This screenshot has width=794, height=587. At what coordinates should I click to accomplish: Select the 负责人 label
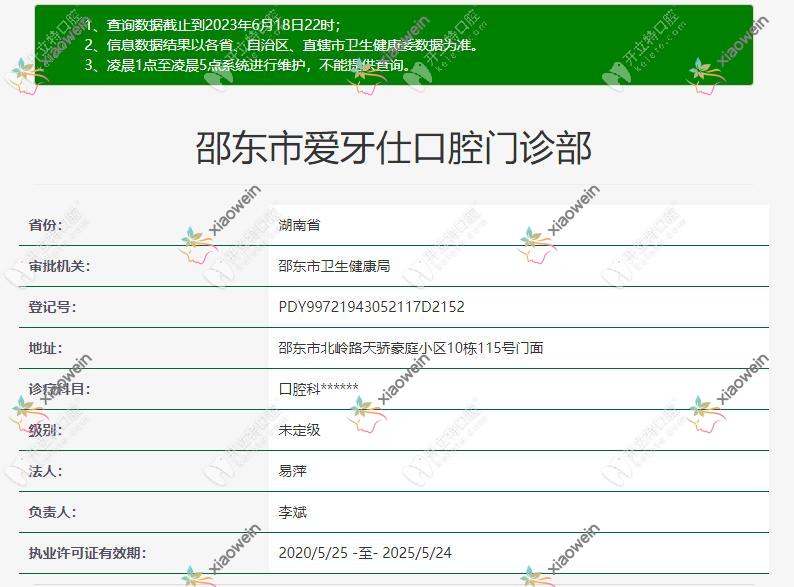point(52,512)
